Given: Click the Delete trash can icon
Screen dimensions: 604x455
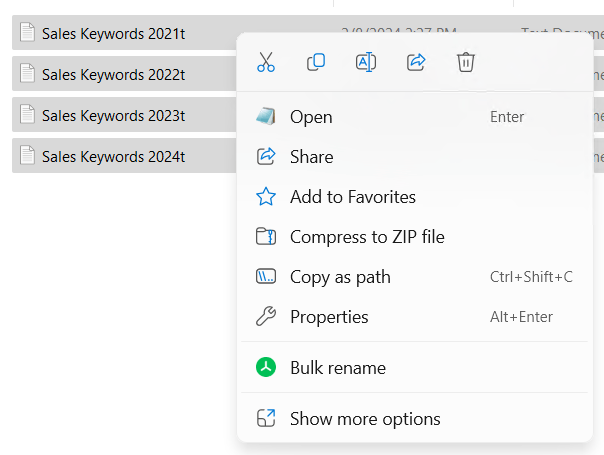Looking at the screenshot, I should [466, 62].
